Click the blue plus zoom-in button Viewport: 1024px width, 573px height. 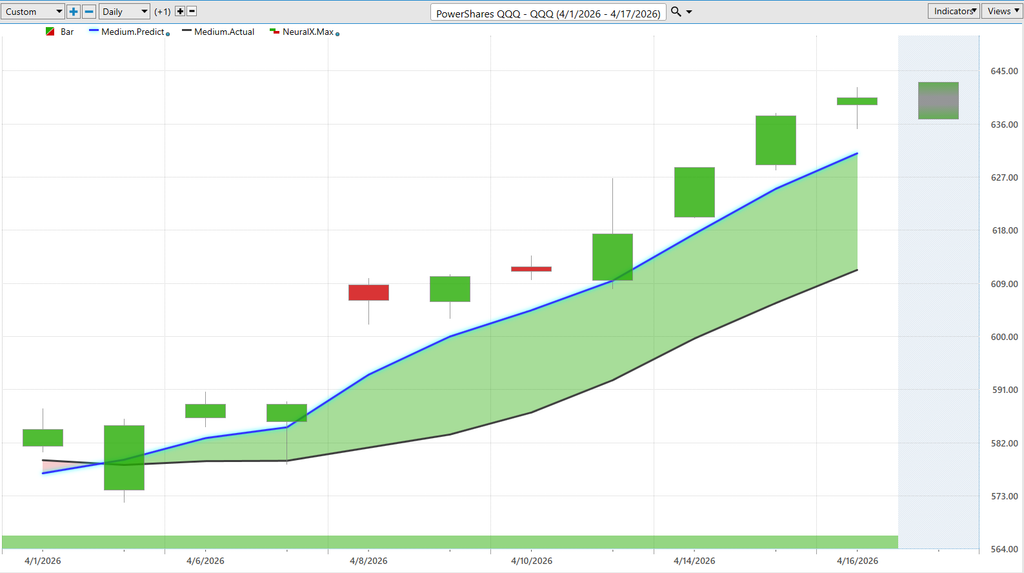point(74,11)
